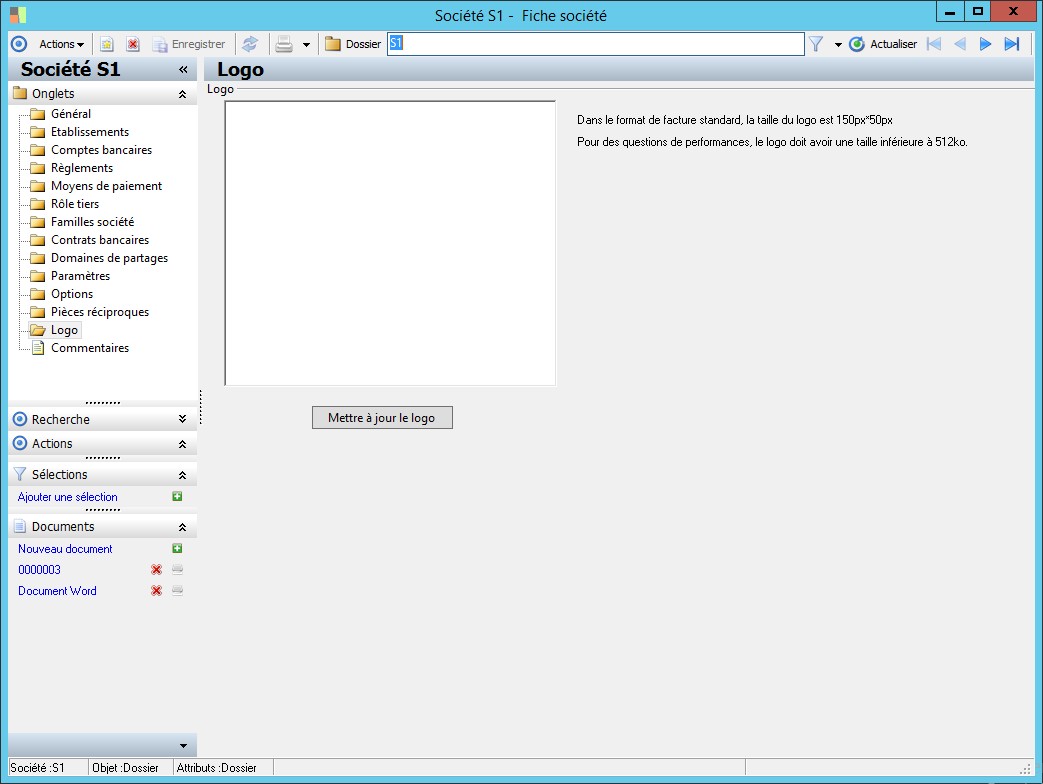Click the Général folder icon
Screen dimensions: 1043x784
(38, 114)
